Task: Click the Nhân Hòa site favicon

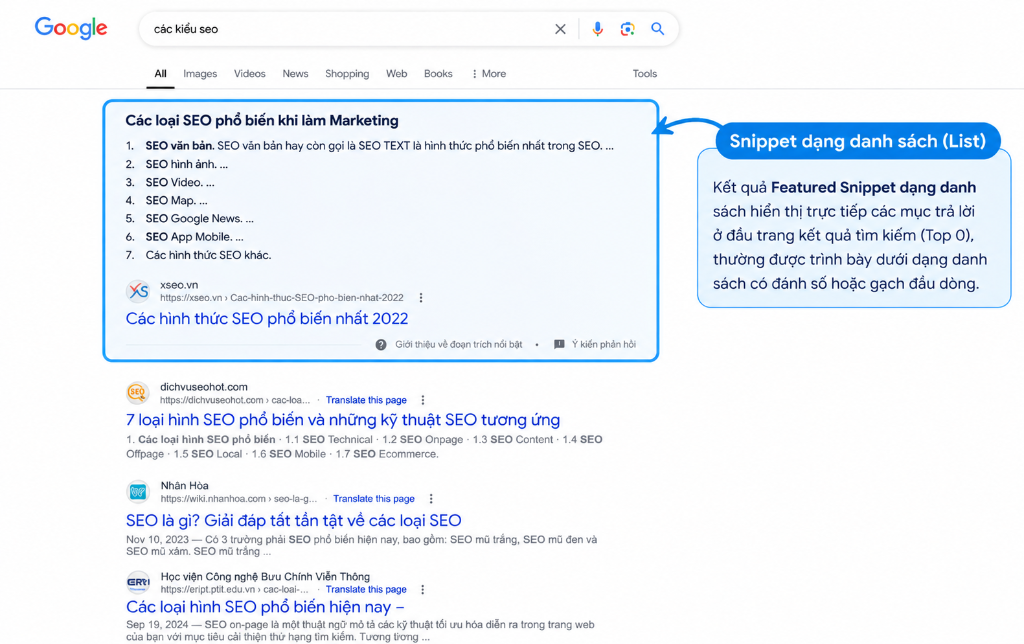Action: point(138,492)
